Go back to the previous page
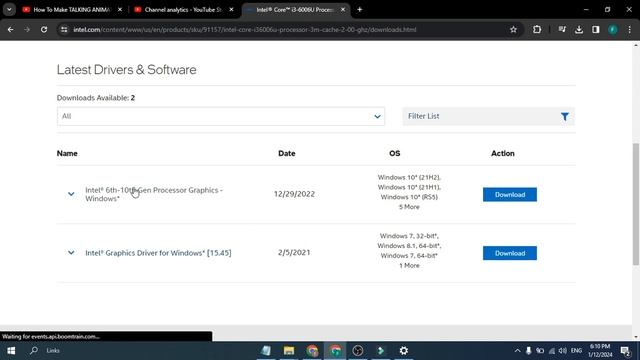The image size is (640, 360). 11,29
